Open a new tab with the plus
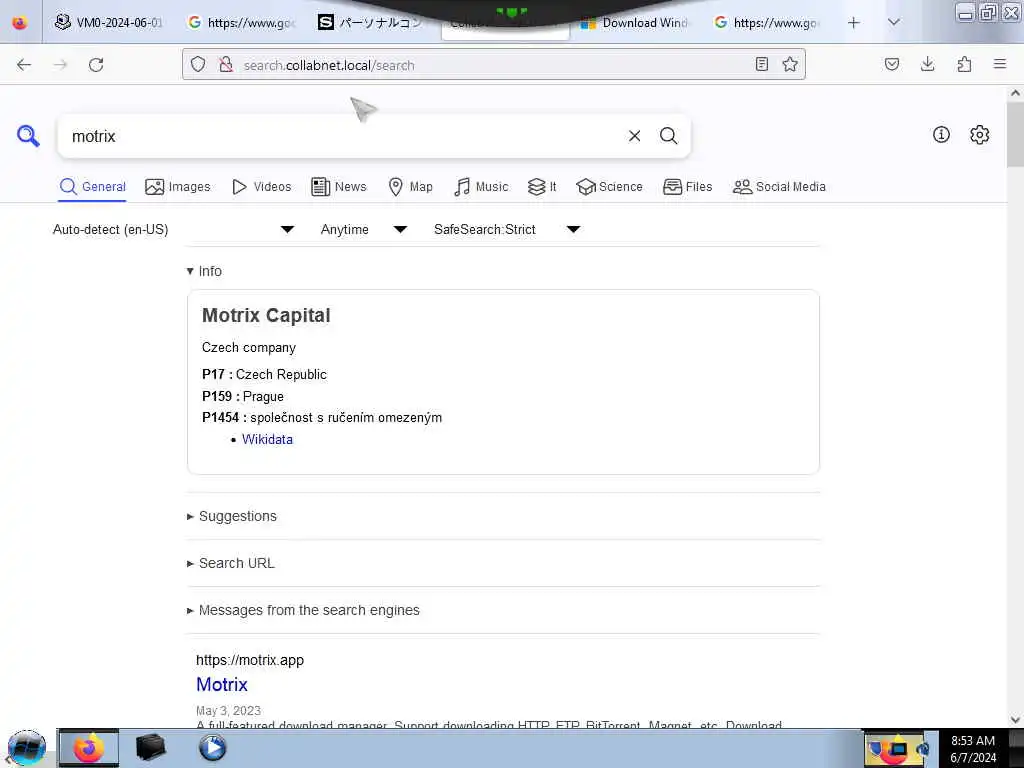This screenshot has height=768, width=1024. (x=854, y=23)
